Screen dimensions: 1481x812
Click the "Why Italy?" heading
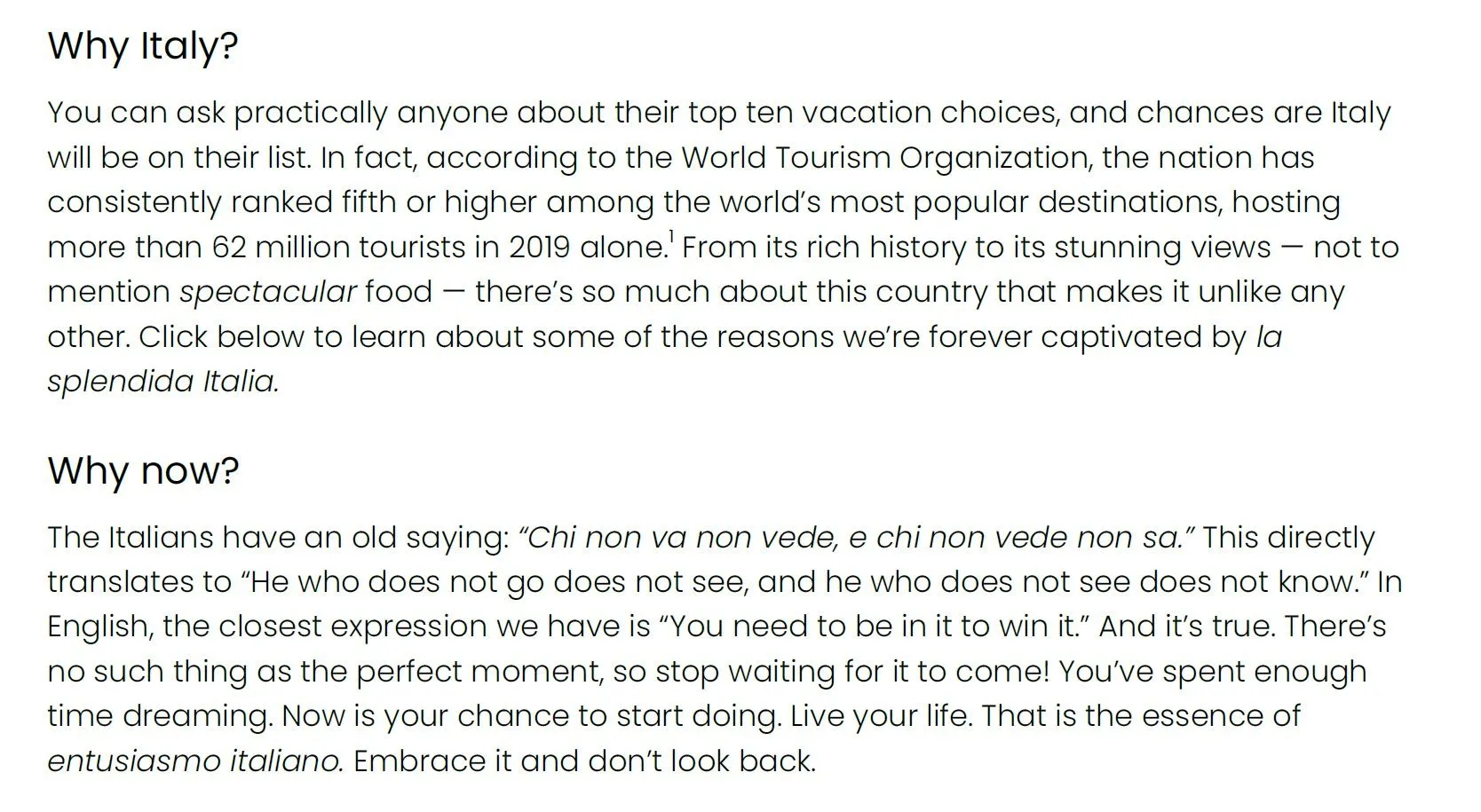[x=143, y=45]
